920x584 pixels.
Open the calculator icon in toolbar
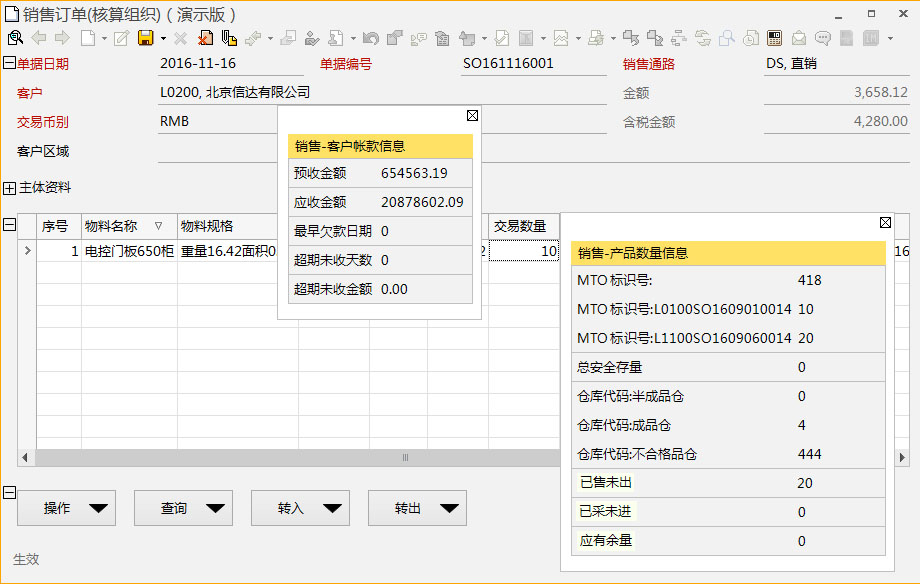point(774,39)
